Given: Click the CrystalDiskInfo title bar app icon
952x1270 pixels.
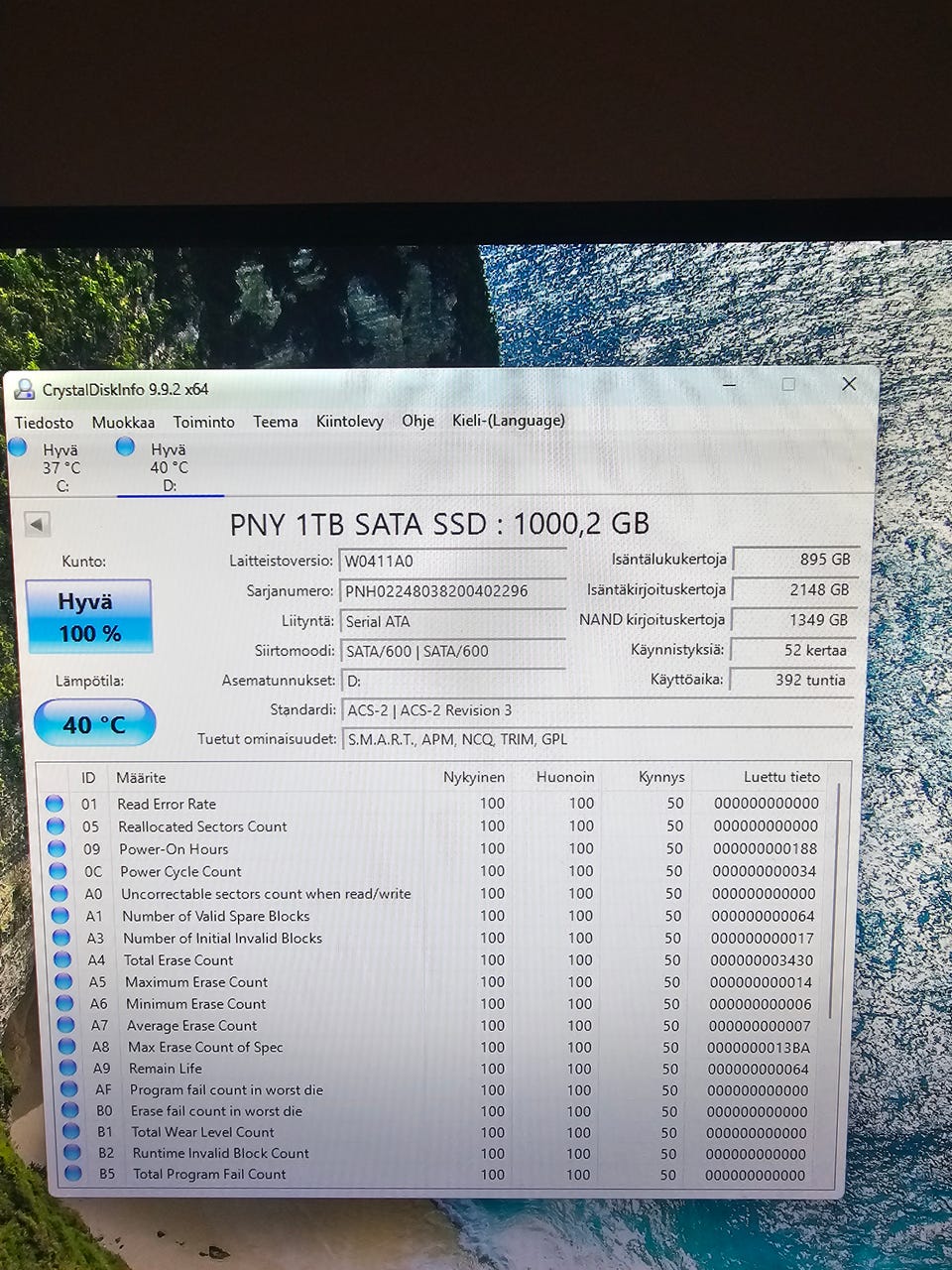Looking at the screenshot, I should pyautogui.click(x=24, y=389).
